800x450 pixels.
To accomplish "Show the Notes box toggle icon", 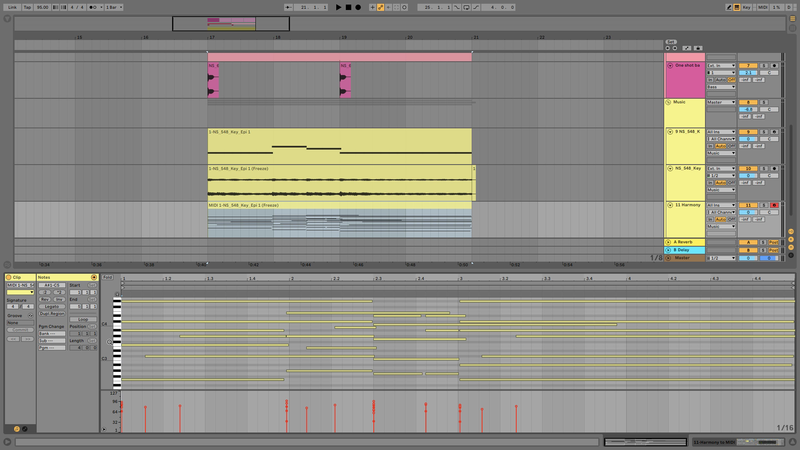I will pyautogui.click(x=17, y=429).
